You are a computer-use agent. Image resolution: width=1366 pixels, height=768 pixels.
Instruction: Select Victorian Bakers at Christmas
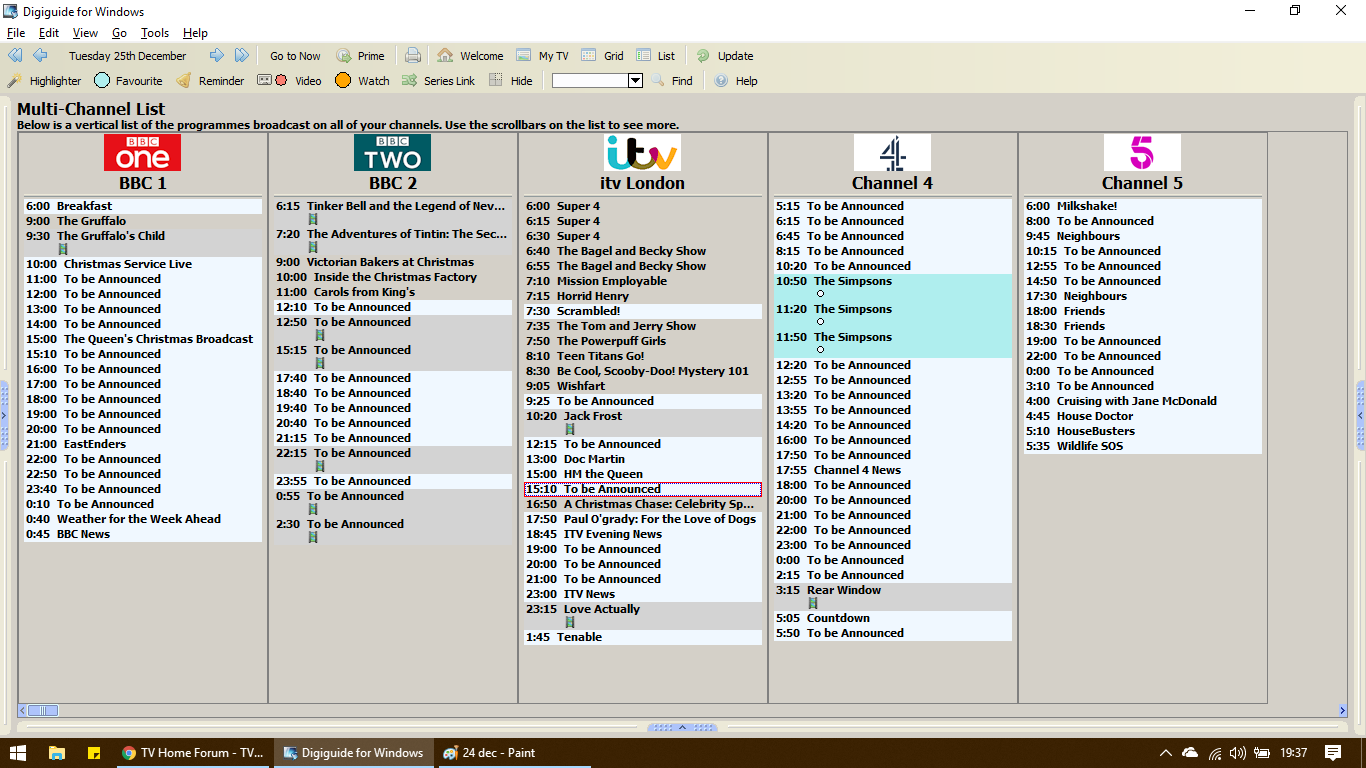[393, 262]
